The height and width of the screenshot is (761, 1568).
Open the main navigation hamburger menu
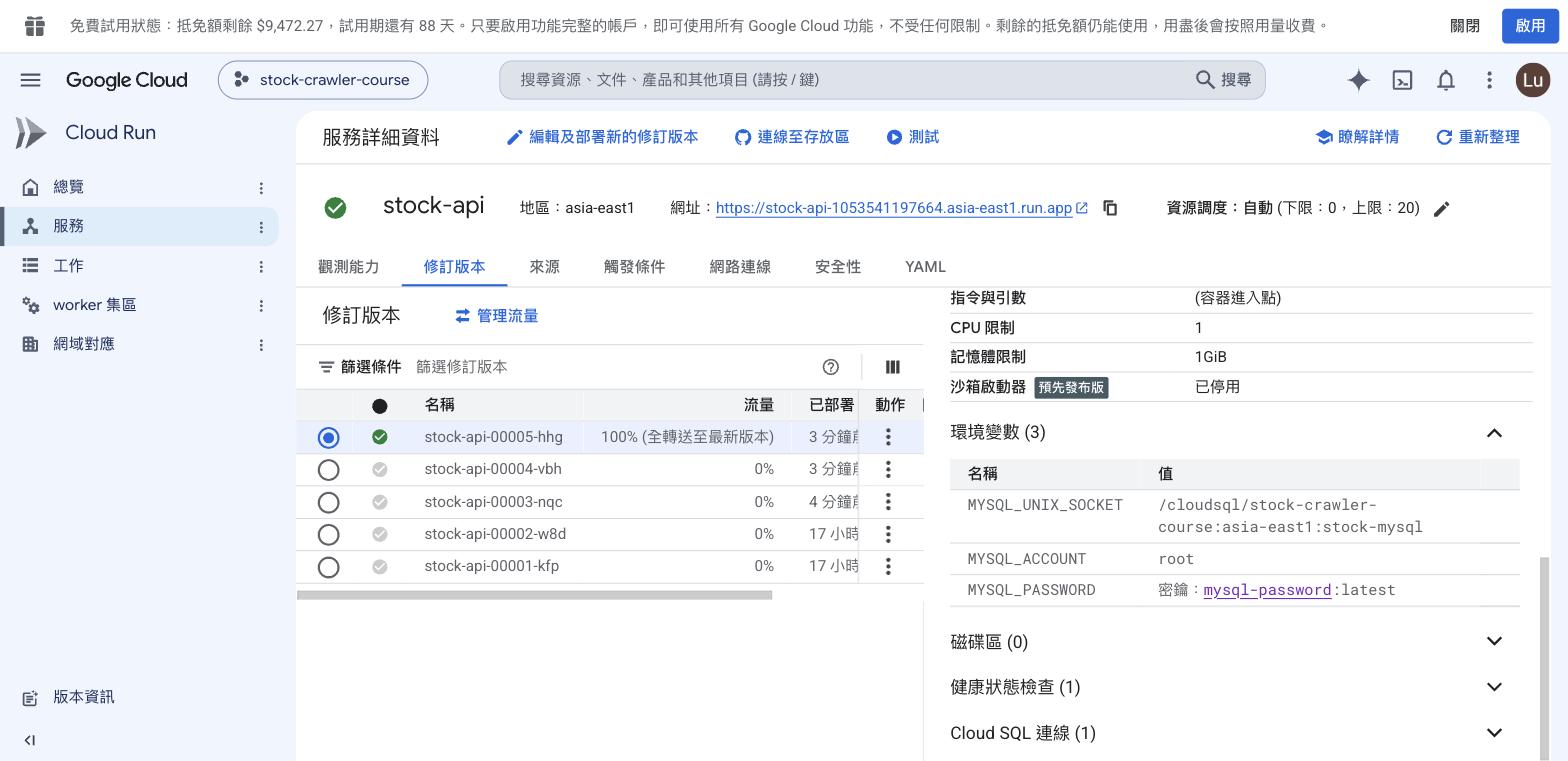click(x=30, y=80)
